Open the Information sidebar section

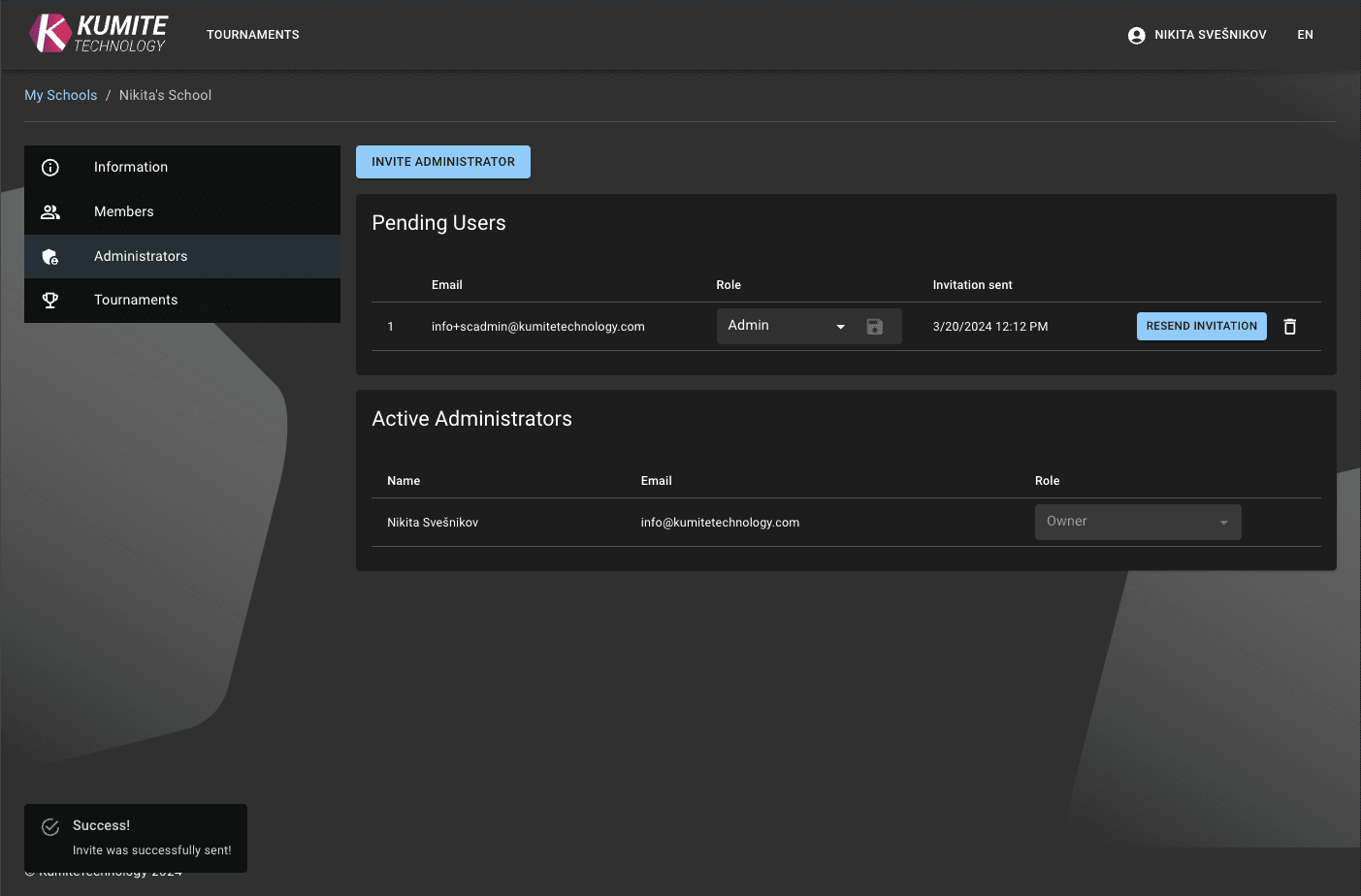pyautogui.click(x=131, y=168)
